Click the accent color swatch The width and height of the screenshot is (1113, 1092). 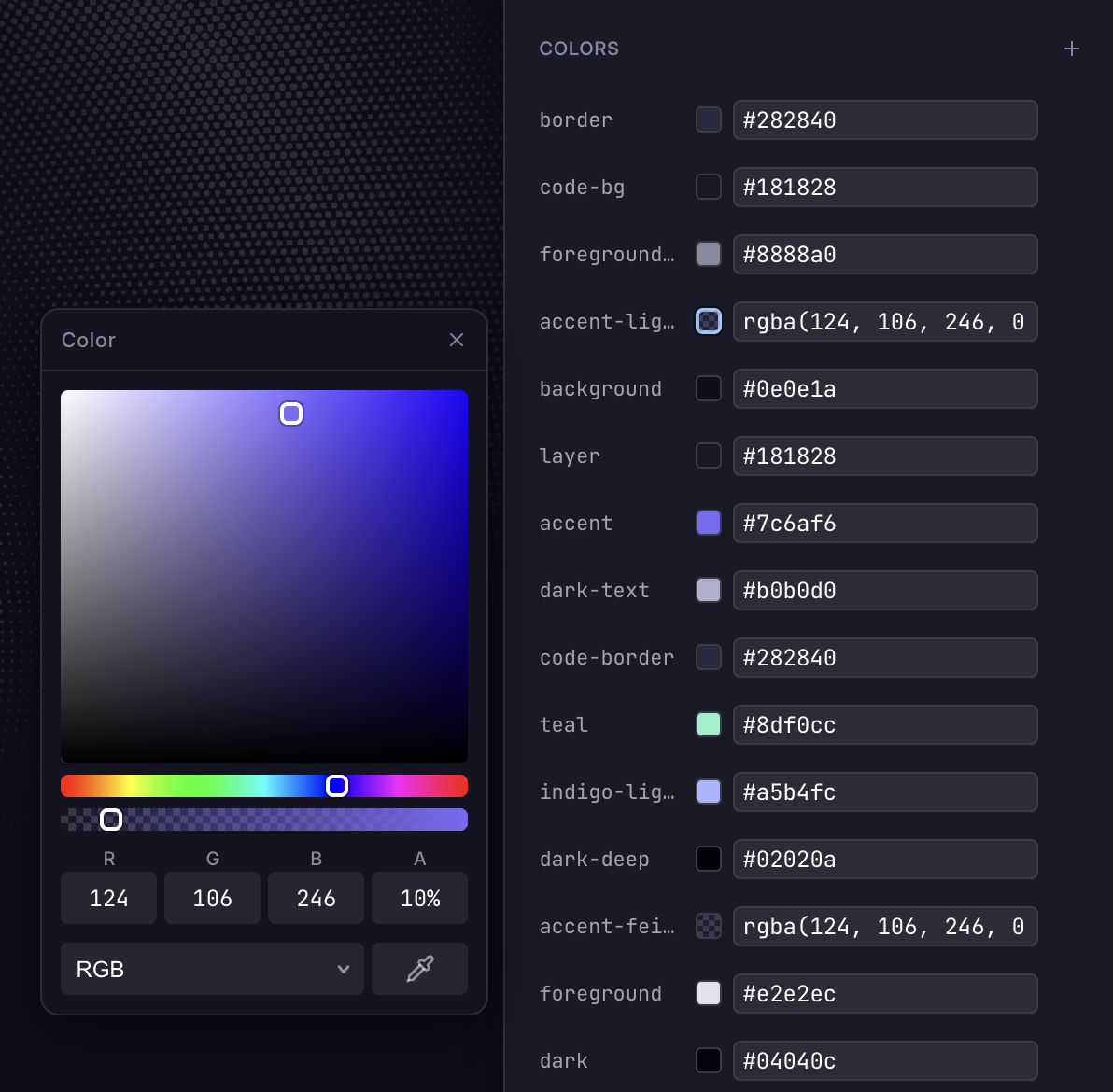click(708, 523)
